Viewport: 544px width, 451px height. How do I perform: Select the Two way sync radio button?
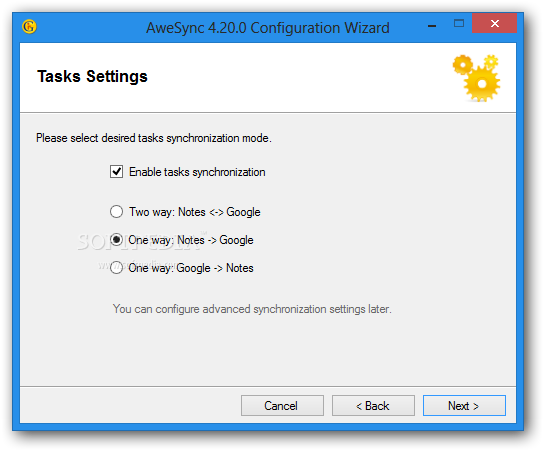pyautogui.click(x=116, y=212)
